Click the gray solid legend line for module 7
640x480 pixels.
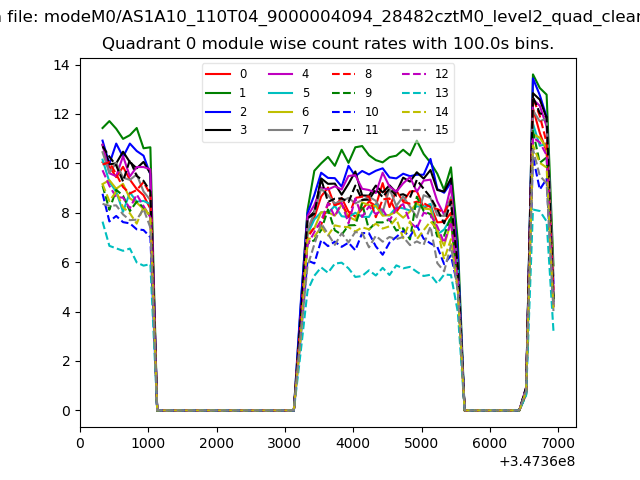click(x=278, y=131)
